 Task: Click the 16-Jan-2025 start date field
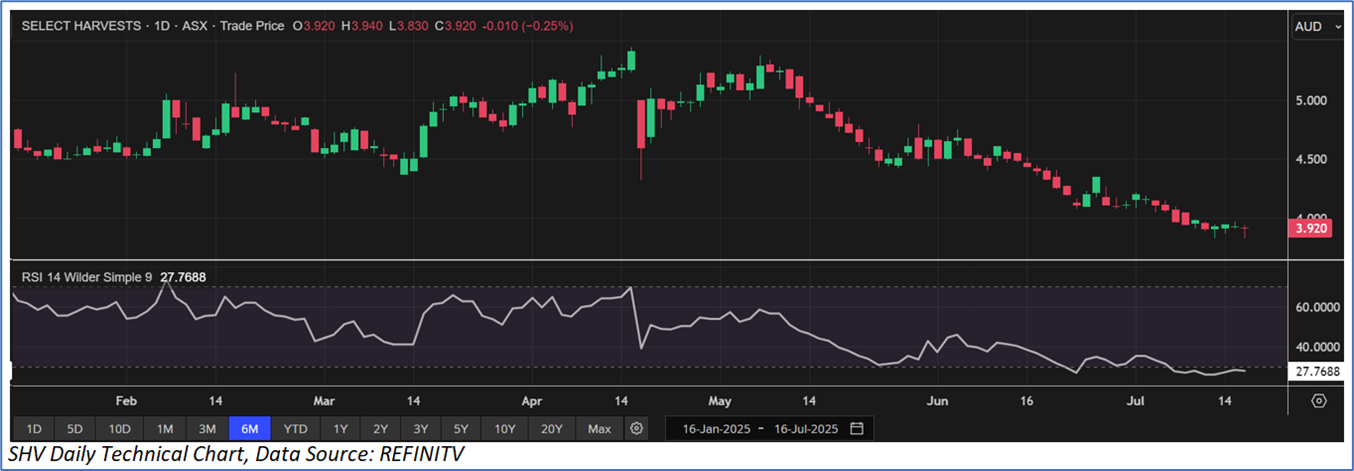(713, 429)
